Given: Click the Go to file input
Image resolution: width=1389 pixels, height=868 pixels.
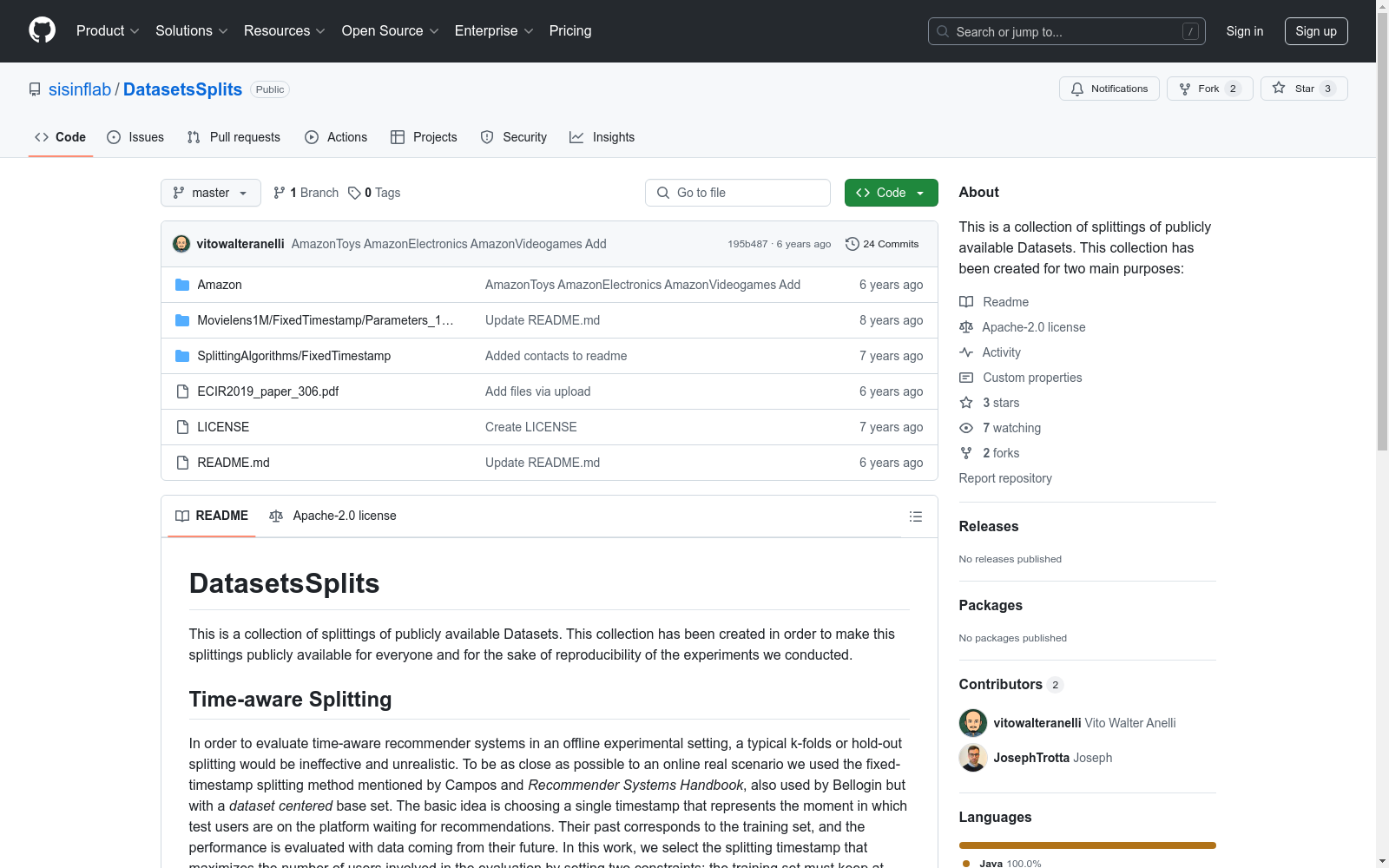Looking at the screenshot, I should pyautogui.click(x=738, y=193).
